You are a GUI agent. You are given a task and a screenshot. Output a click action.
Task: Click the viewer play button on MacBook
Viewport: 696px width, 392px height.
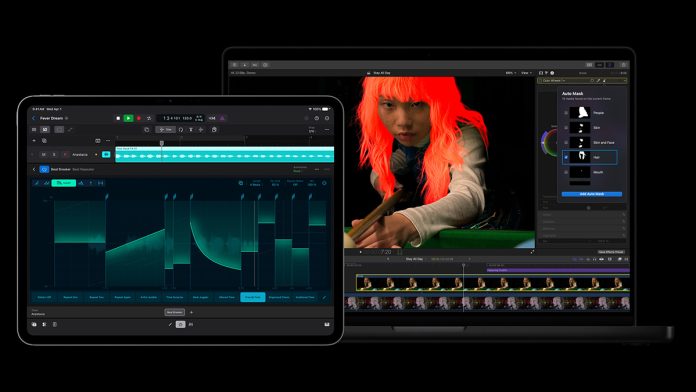point(360,252)
